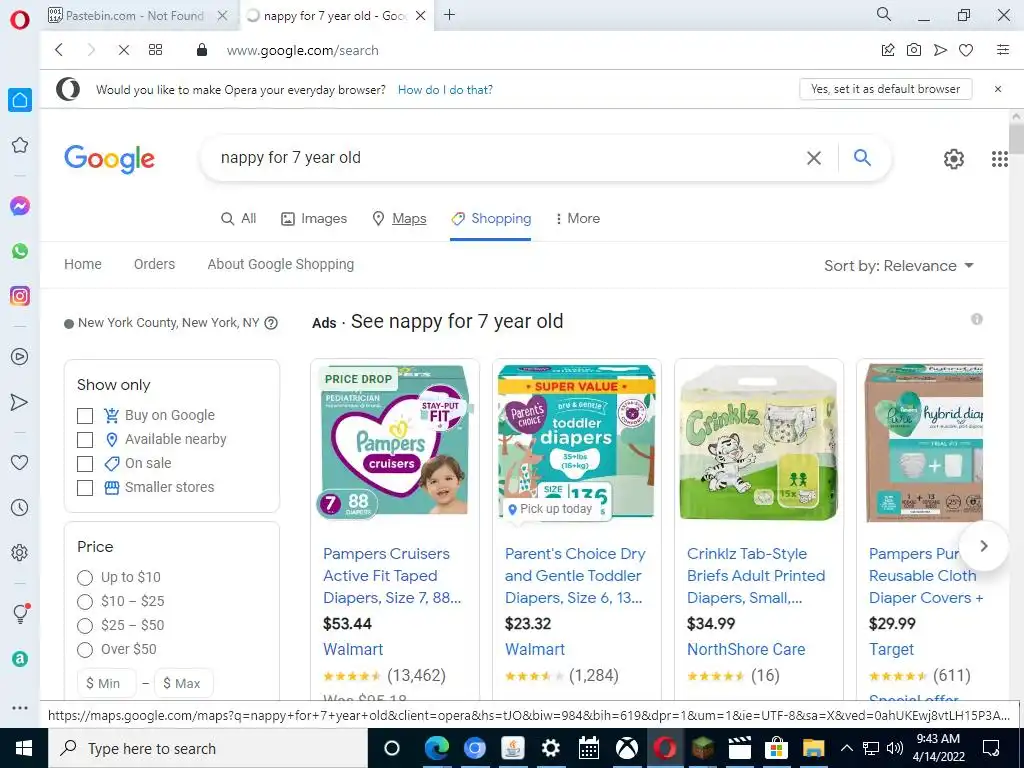The image size is (1024, 768).
Task: Show next ads with the carousel arrow
Action: point(984,546)
